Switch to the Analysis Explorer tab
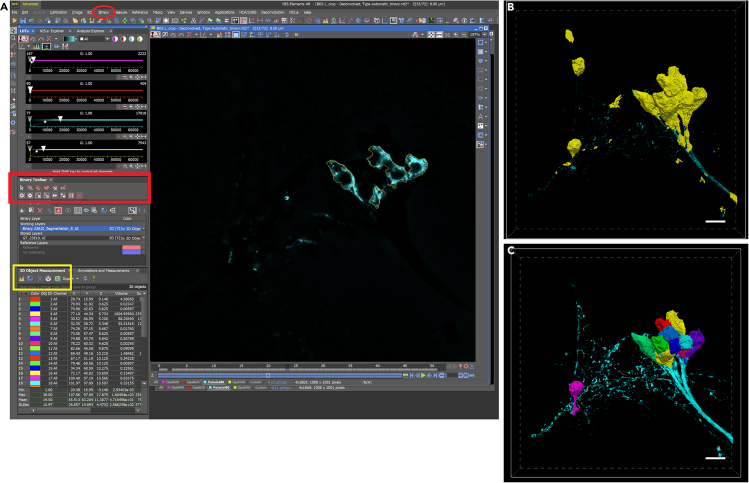The image size is (749, 483). (x=91, y=31)
